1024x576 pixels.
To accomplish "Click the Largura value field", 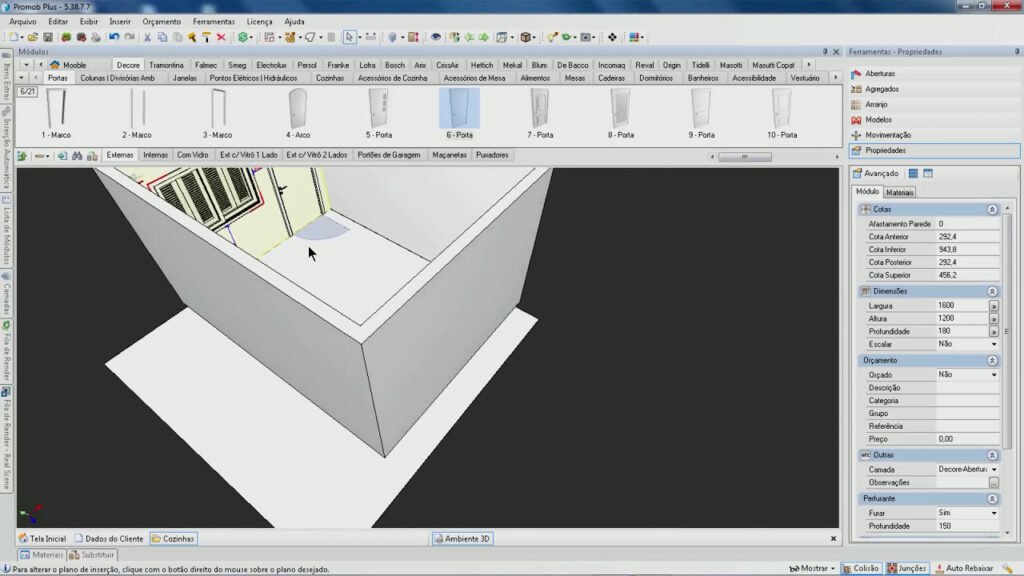I will click(x=961, y=306).
